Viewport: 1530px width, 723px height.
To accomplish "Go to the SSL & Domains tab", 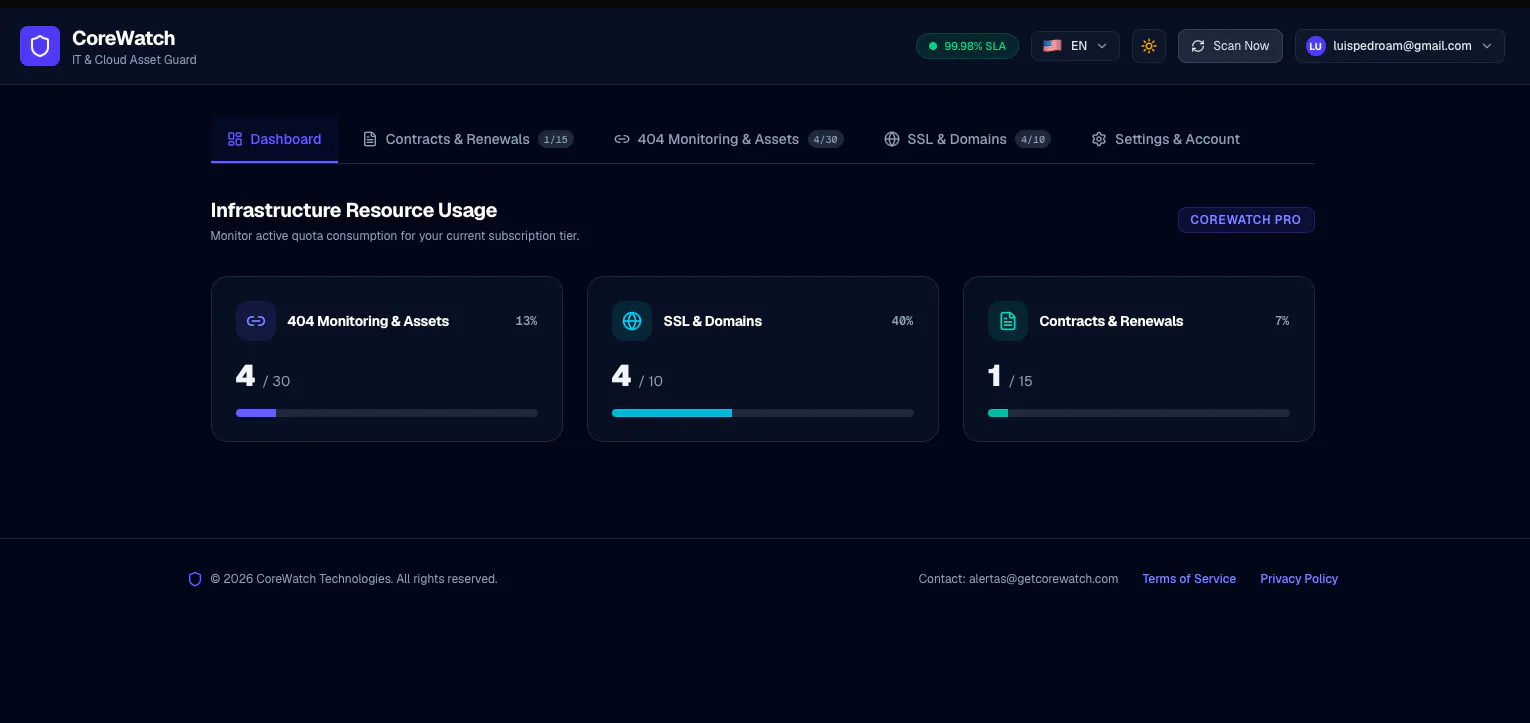I will pyautogui.click(x=967, y=139).
